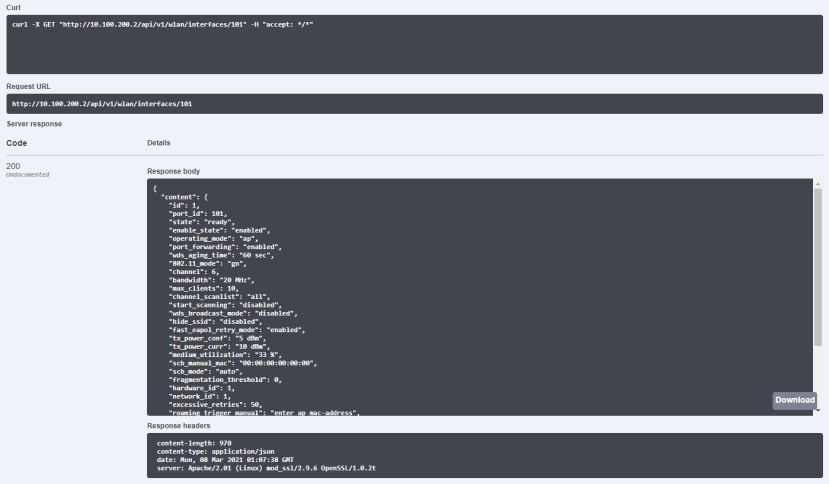Click the content-type: application/json header
The image size is (829, 484).
[216, 451]
